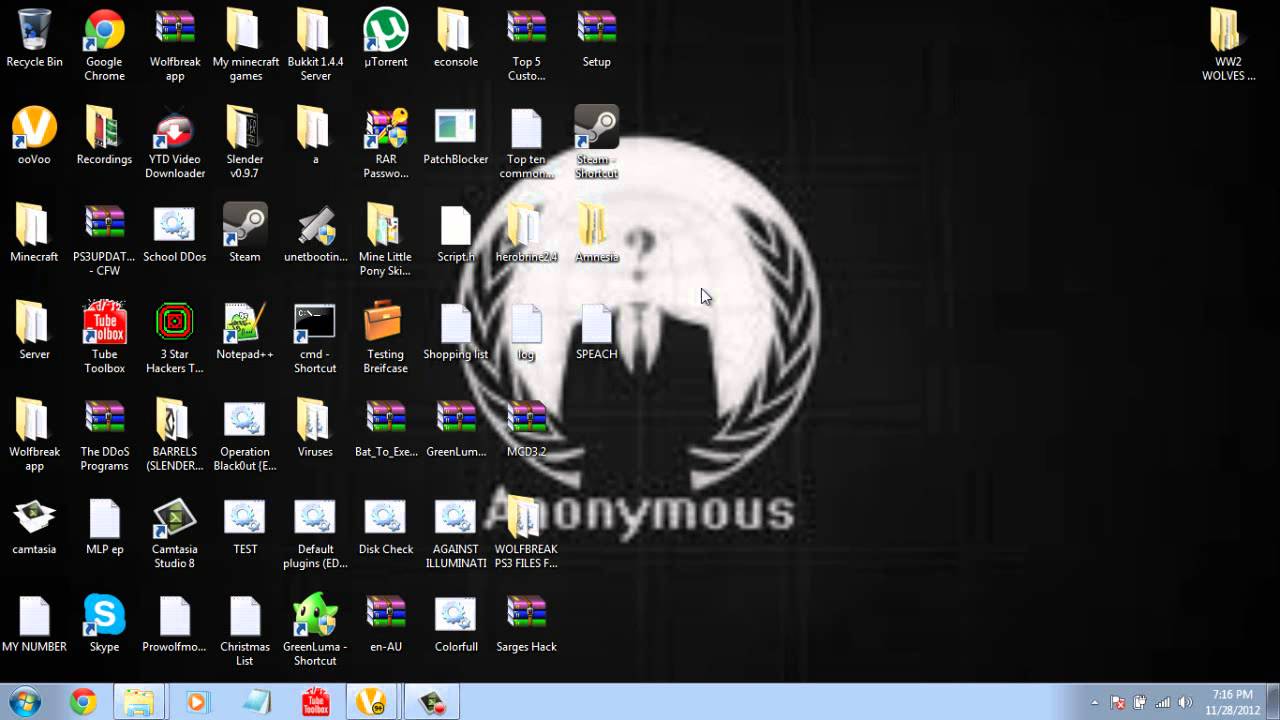Launch the GreenLuma - Shortcut icon
The height and width of the screenshot is (720, 1280).
pyautogui.click(x=315, y=630)
